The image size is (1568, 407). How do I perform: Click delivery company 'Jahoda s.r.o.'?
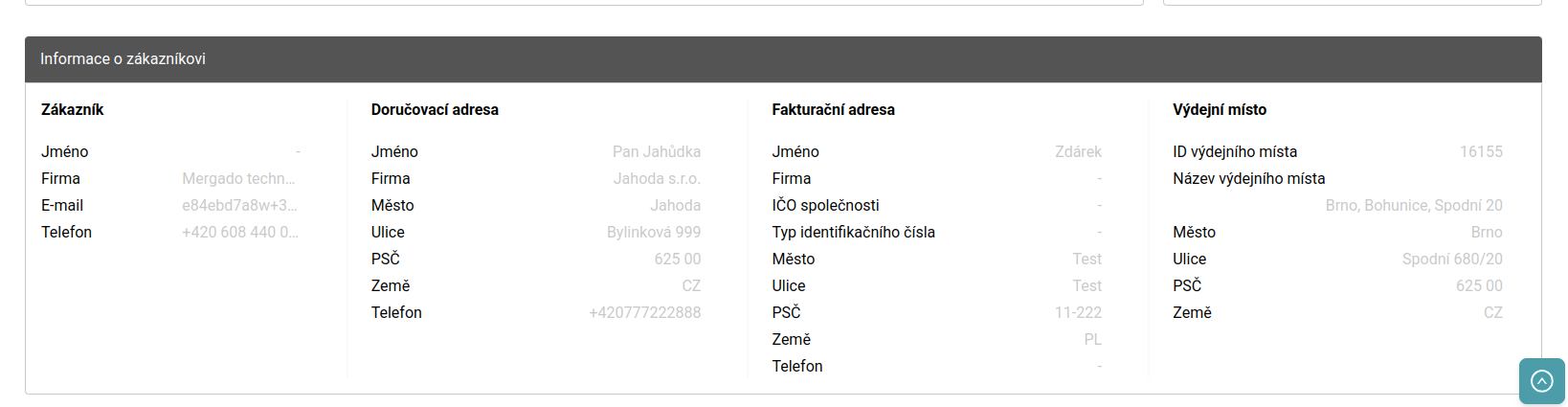pyautogui.click(x=657, y=178)
